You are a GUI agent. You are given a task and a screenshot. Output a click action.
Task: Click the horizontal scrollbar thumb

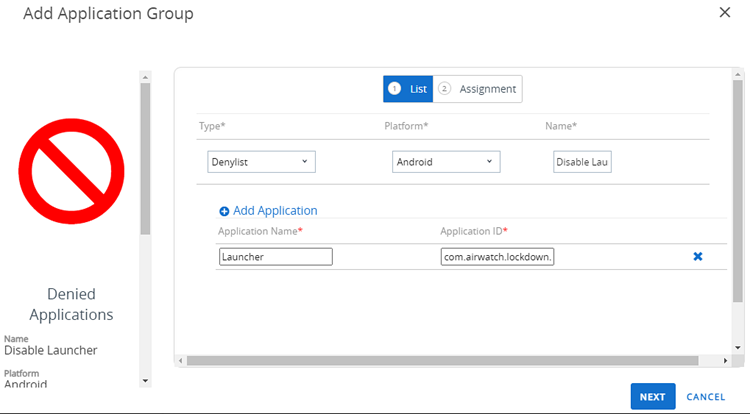tap(442, 360)
